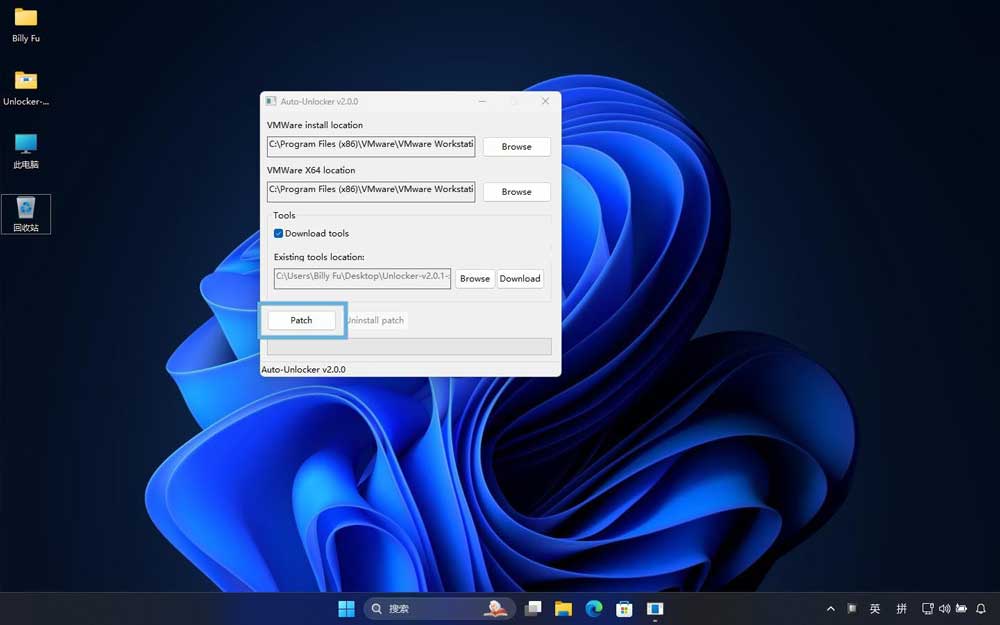Expand the hidden system tray icons chevron
Screen dimensions: 1000x625
(830, 608)
